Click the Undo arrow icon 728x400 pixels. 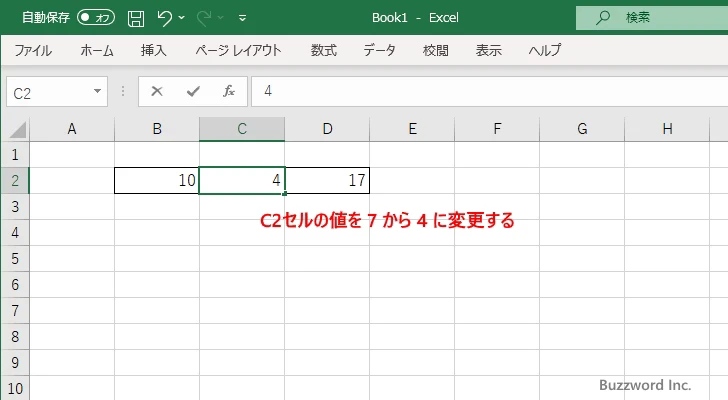(165, 17)
